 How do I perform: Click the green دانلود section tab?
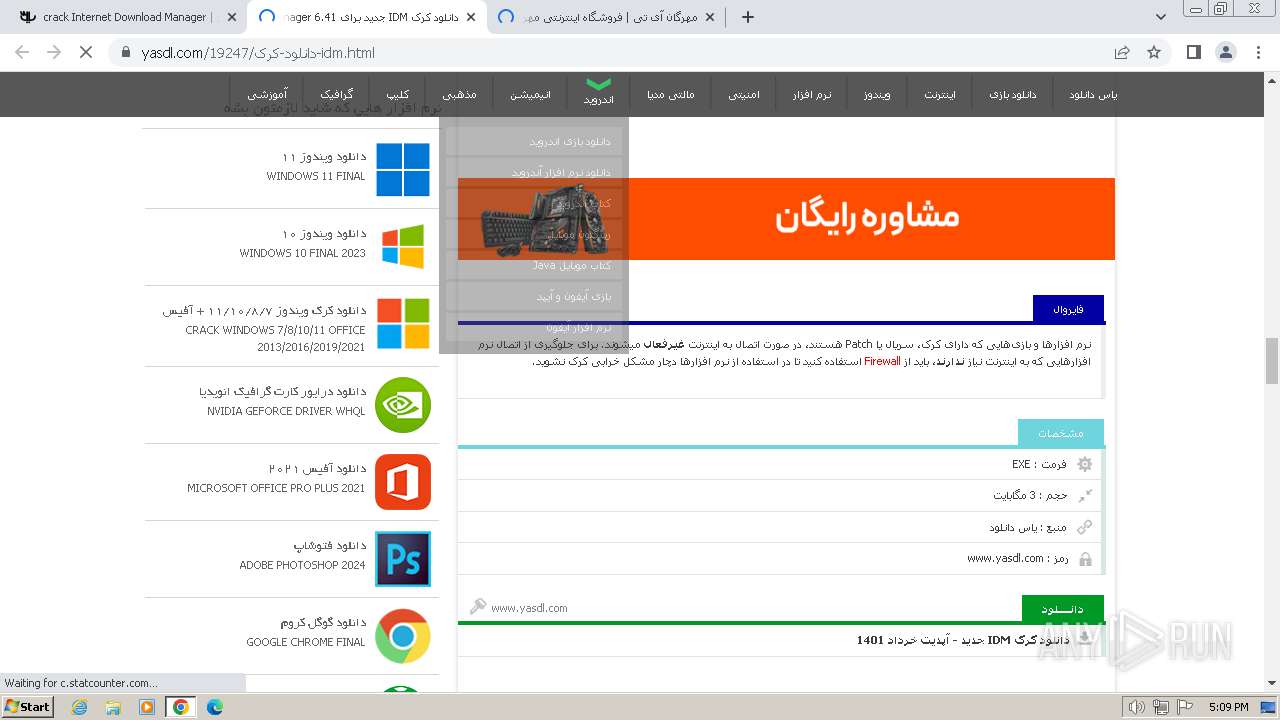[1062, 609]
